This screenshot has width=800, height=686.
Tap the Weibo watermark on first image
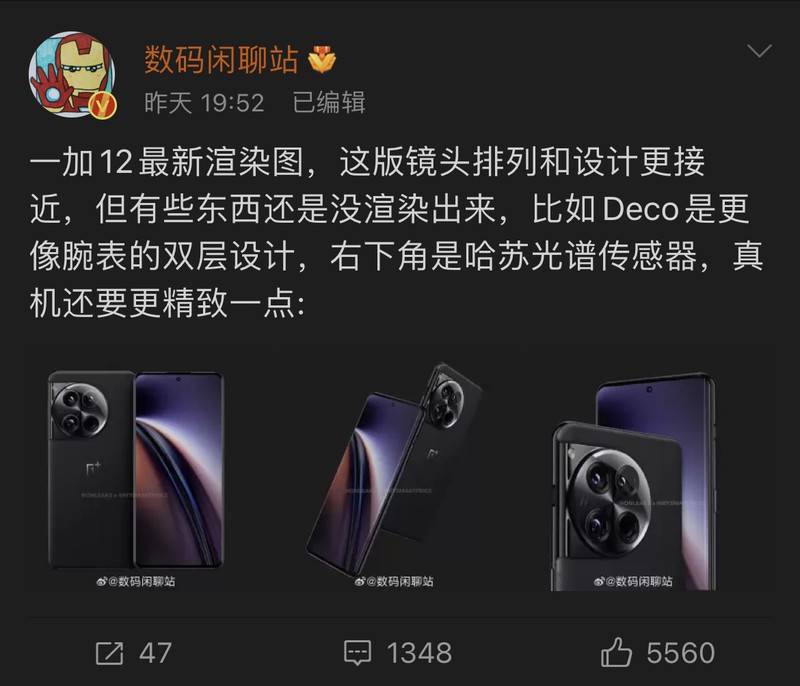click(136, 581)
